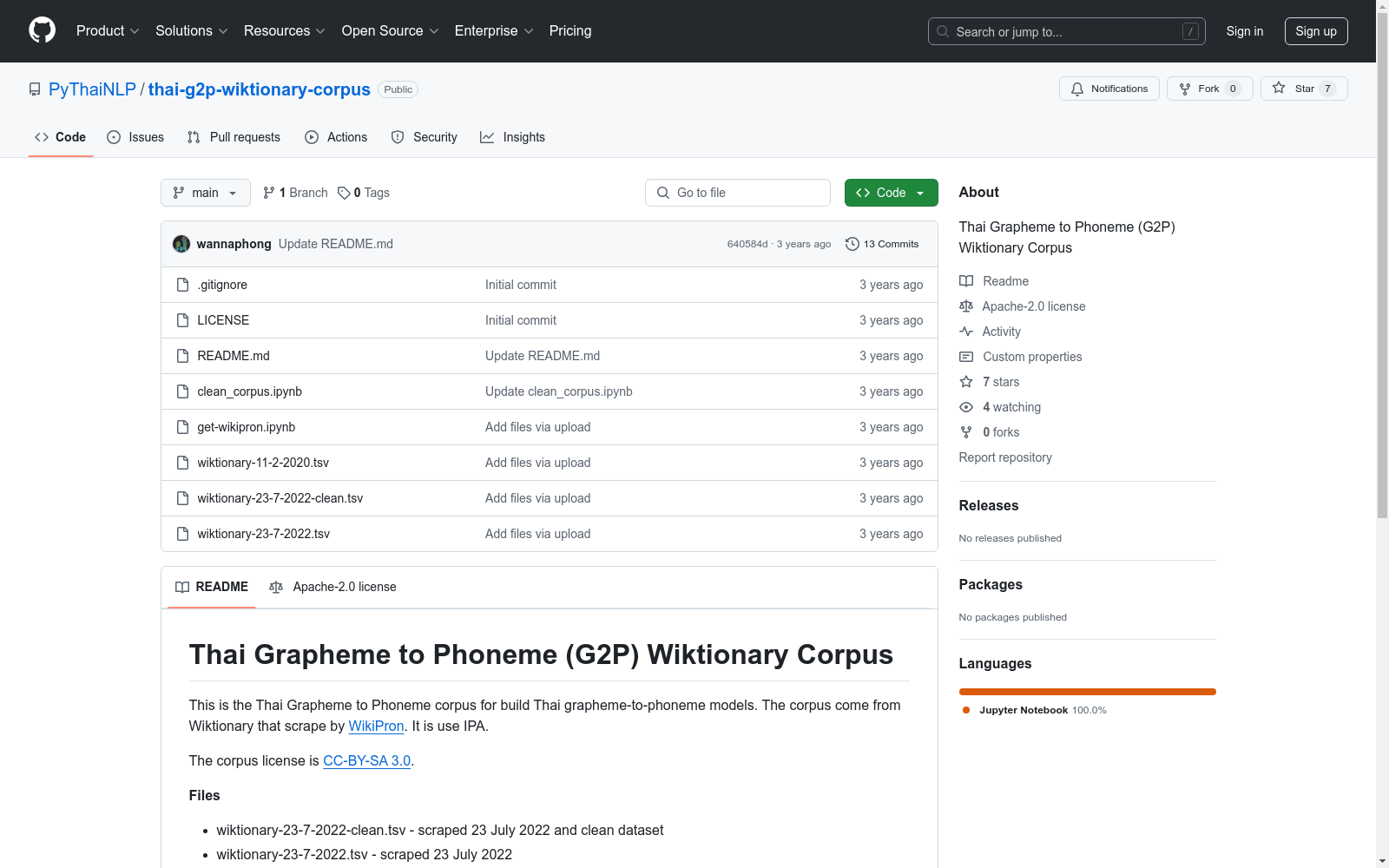The height and width of the screenshot is (868, 1389).
Task: Click the file icon beside clean_corpus.ipynb
Action: pos(182,391)
